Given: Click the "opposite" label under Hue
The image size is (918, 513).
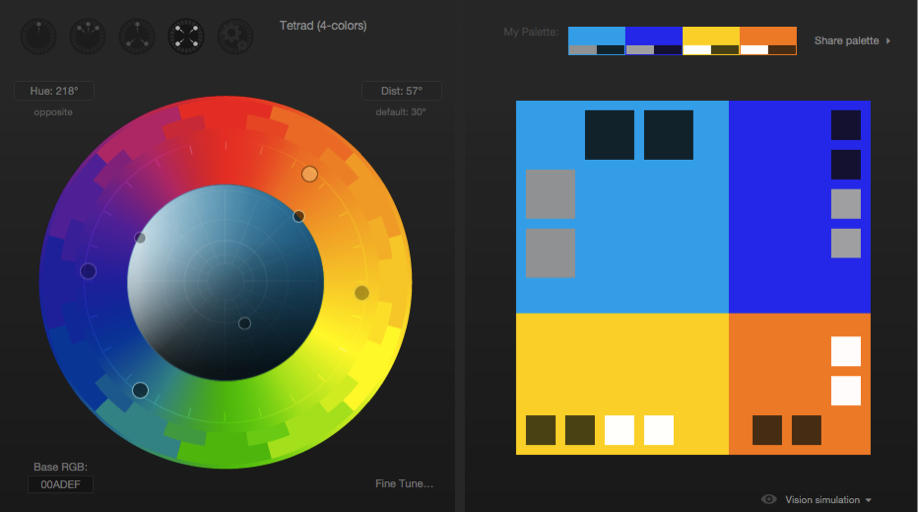Looking at the screenshot, I should point(53,112).
